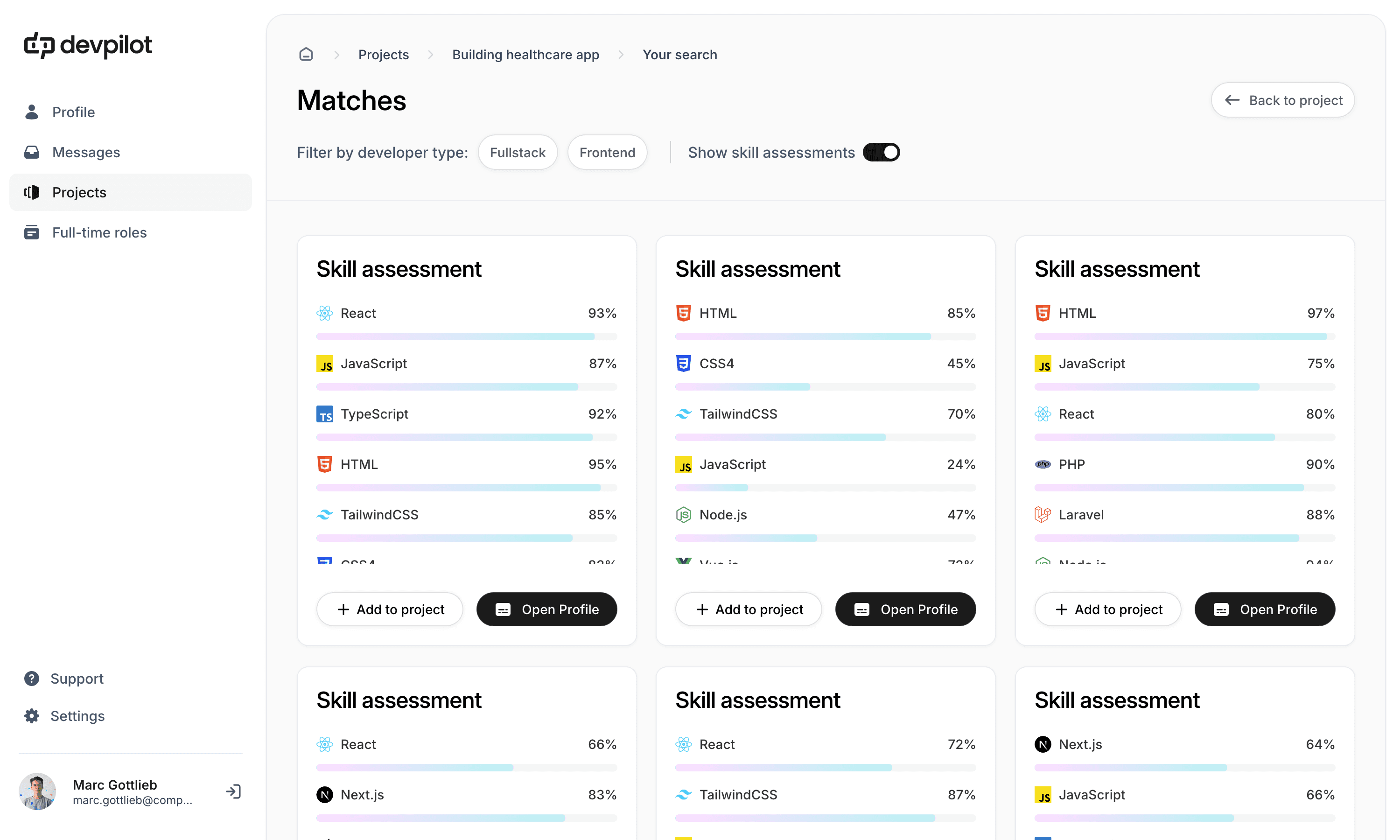Image resolution: width=1400 pixels, height=840 pixels.
Task: Click the Profile sidebar icon
Action: point(31,111)
